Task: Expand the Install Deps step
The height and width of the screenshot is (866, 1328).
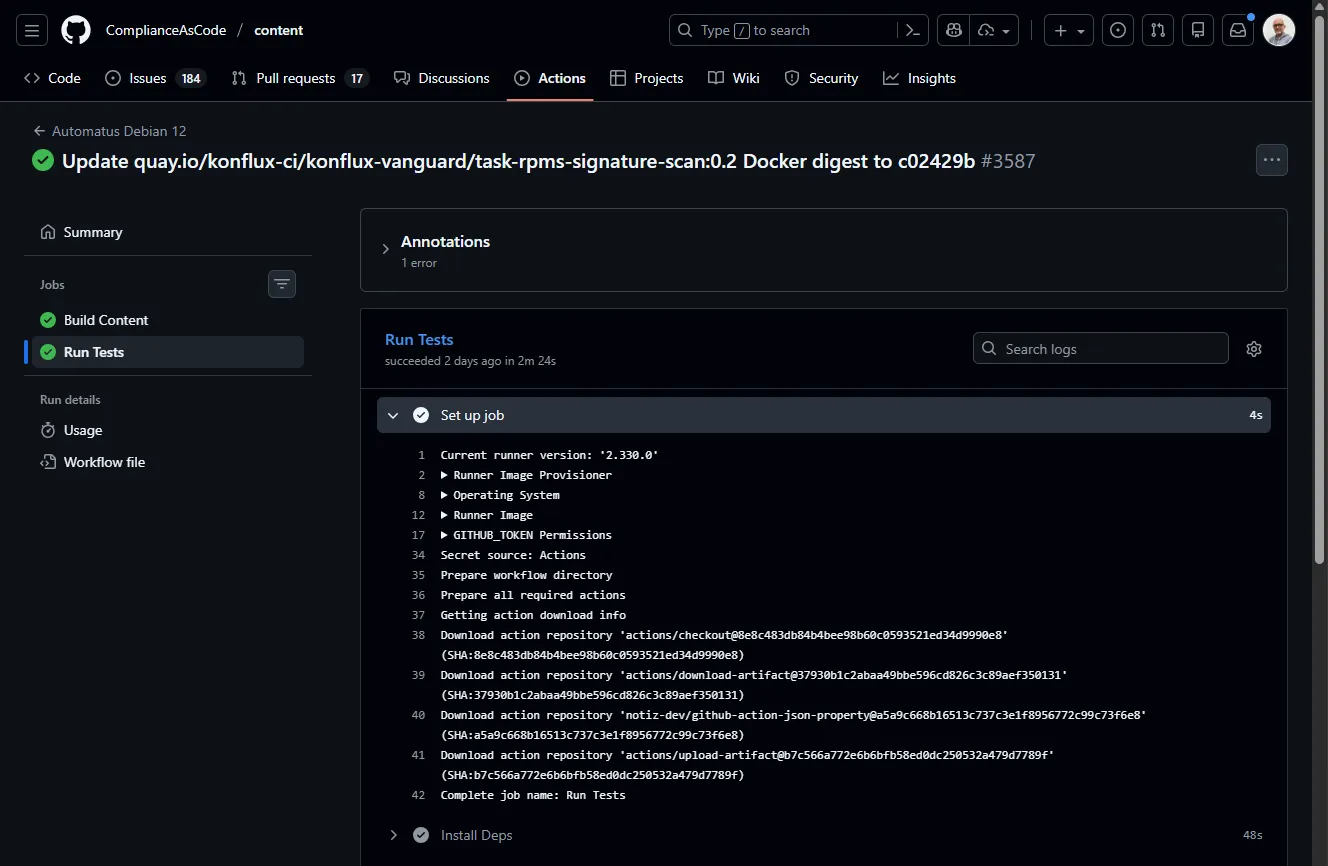Action: (393, 834)
